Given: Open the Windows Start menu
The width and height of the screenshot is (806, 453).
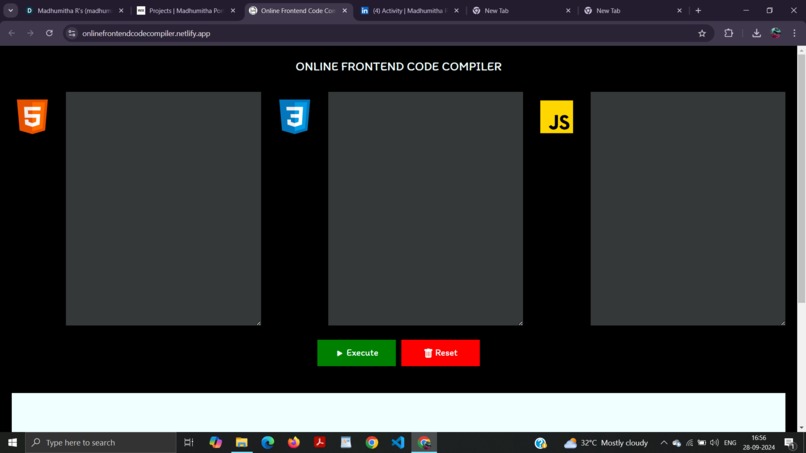Looking at the screenshot, I should [12, 442].
